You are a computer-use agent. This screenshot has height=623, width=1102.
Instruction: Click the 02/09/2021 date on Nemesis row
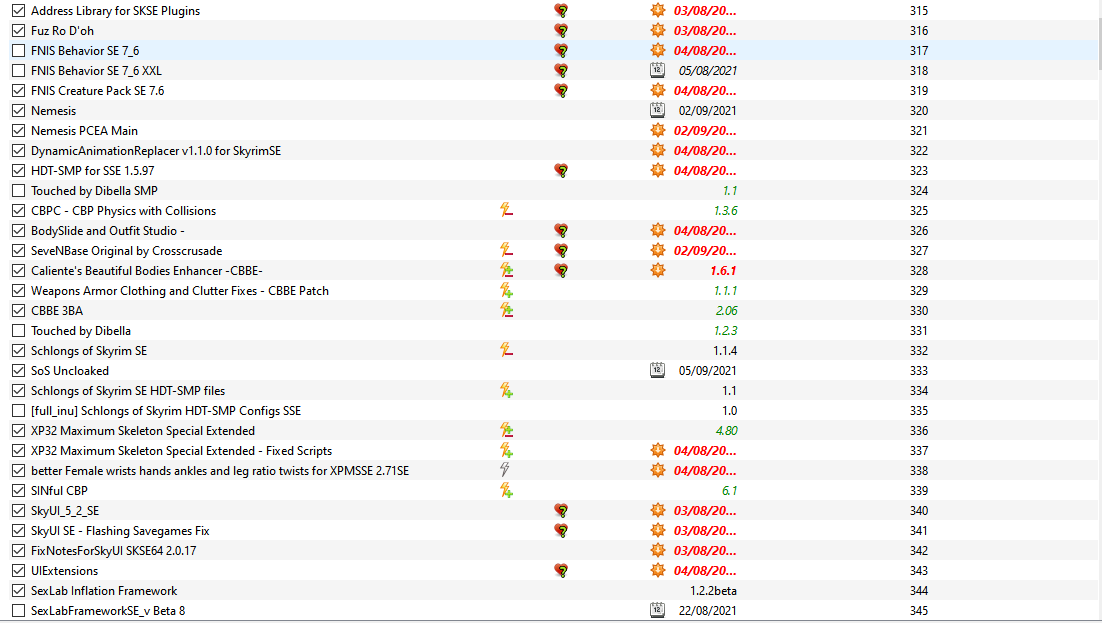(708, 110)
